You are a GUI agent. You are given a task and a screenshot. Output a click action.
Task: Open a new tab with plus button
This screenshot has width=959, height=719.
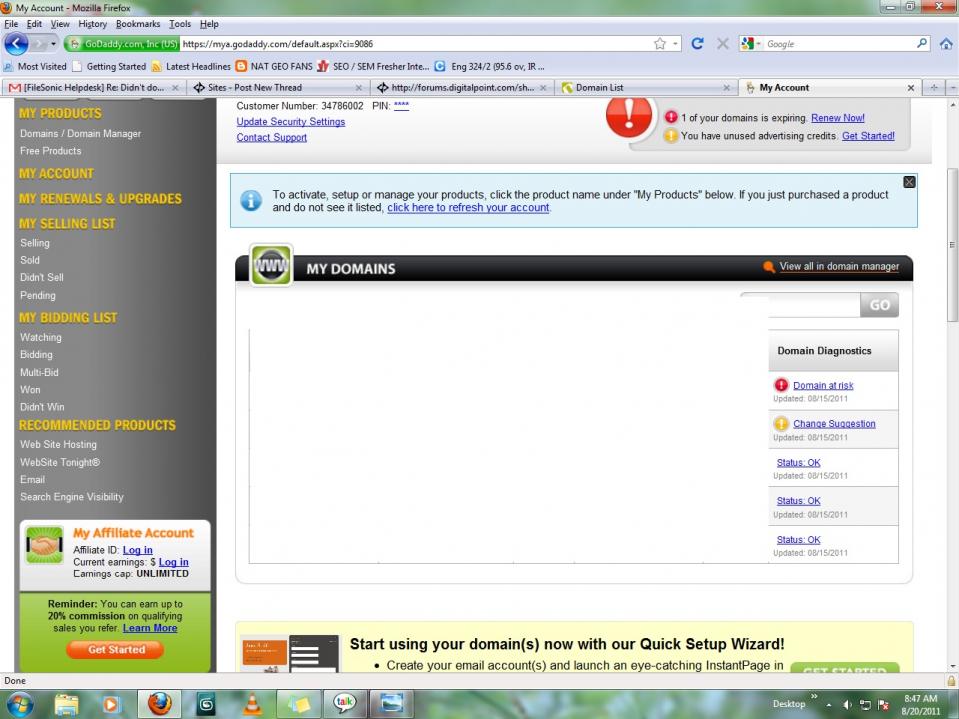tap(933, 87)
